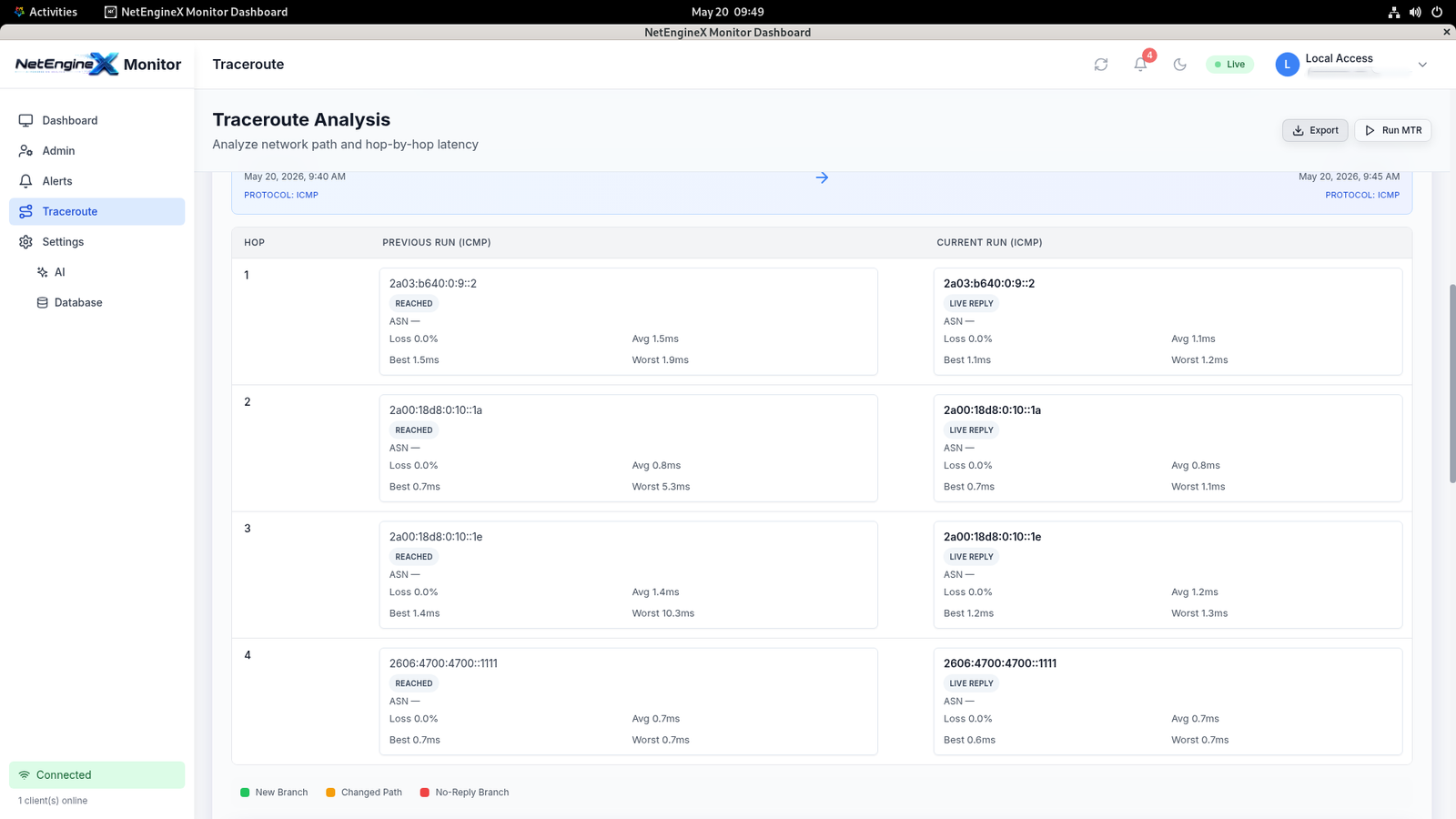This screenshot has width=1456, height=819.
Task: Start a new trace with Run MTR
Action: pyautogui.click(x=1392, y=130)
